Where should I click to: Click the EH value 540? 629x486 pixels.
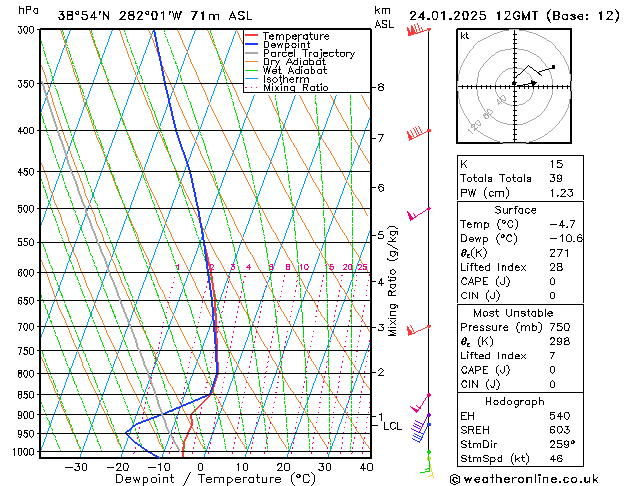coord(560,416)
